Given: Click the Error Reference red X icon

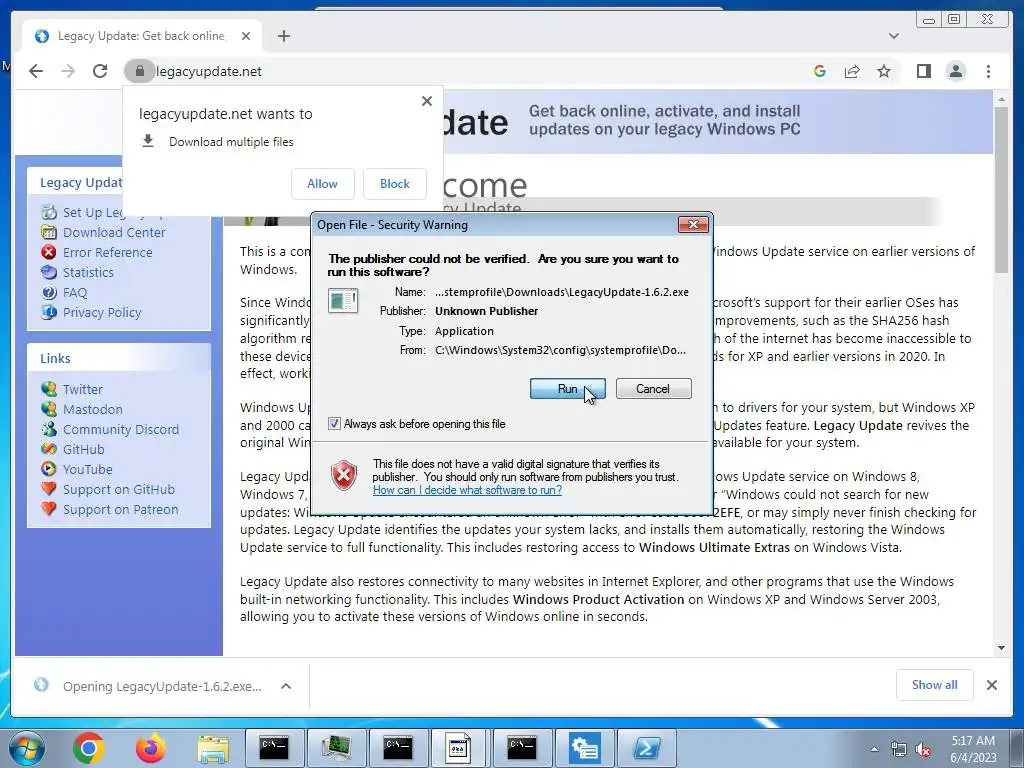Looking at the screenshot, I should (48, 252).
